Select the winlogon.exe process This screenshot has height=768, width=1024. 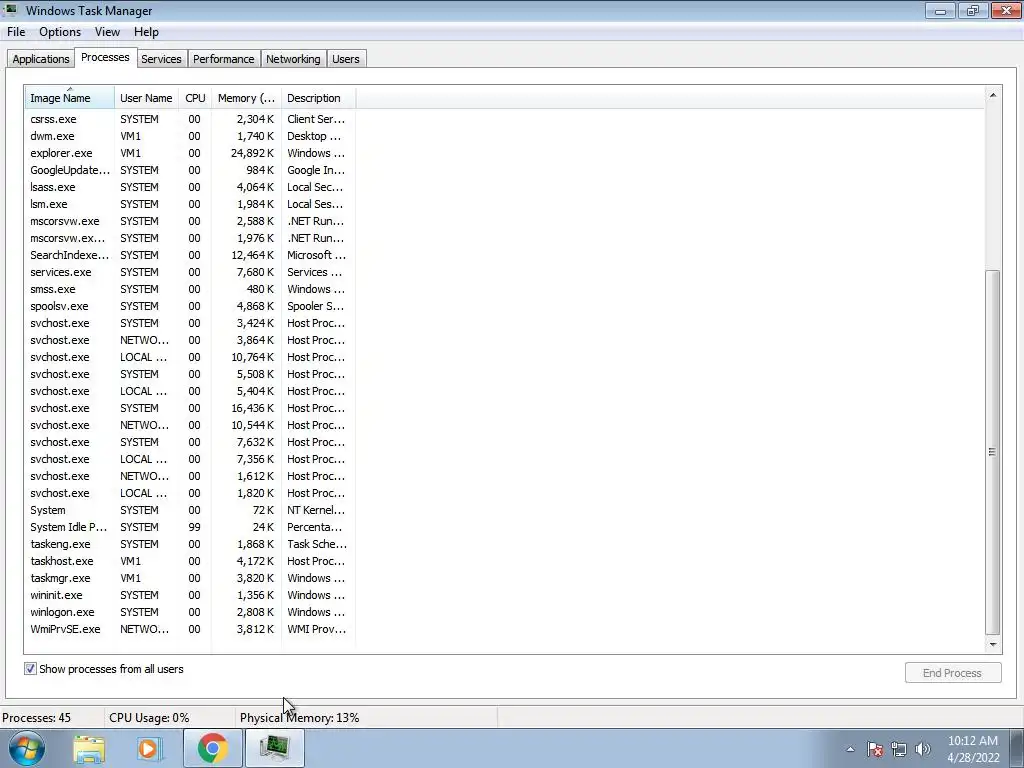pyautogui.click(x=189, y=612)
